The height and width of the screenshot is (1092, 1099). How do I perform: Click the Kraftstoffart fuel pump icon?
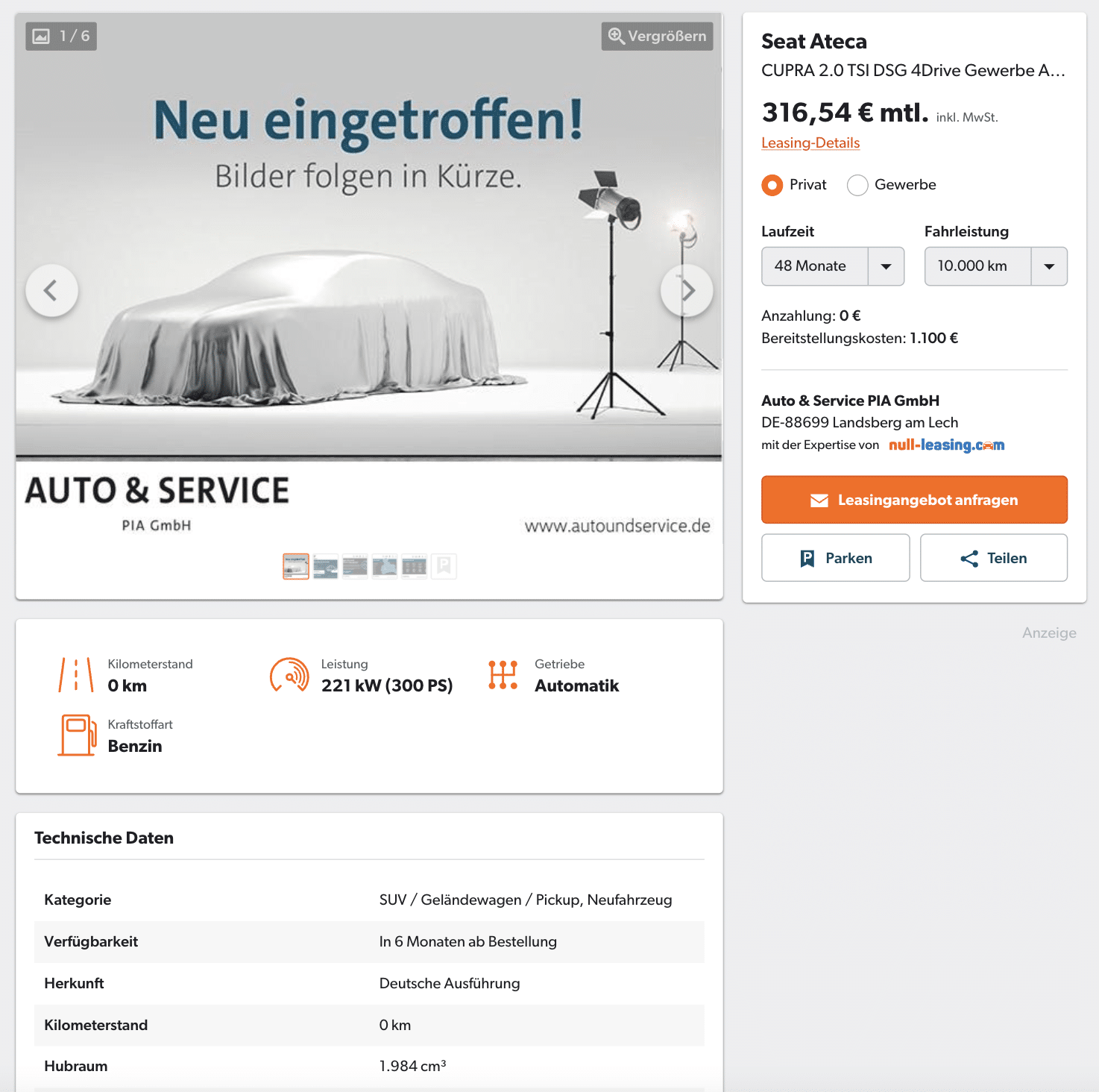coord(77,735)
